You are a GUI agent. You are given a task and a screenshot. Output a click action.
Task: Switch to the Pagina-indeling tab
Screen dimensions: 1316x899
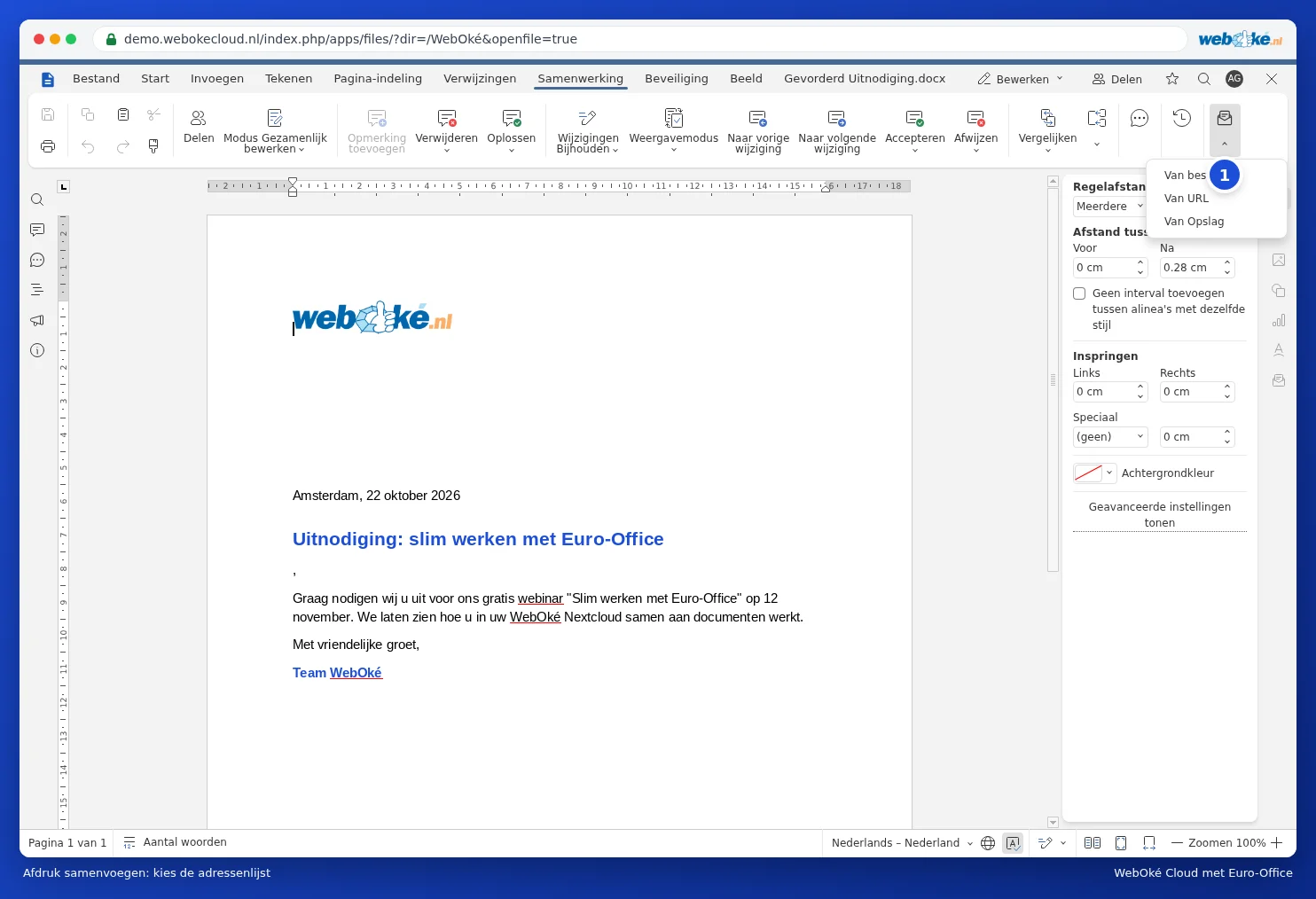click(x=378, y=79)
